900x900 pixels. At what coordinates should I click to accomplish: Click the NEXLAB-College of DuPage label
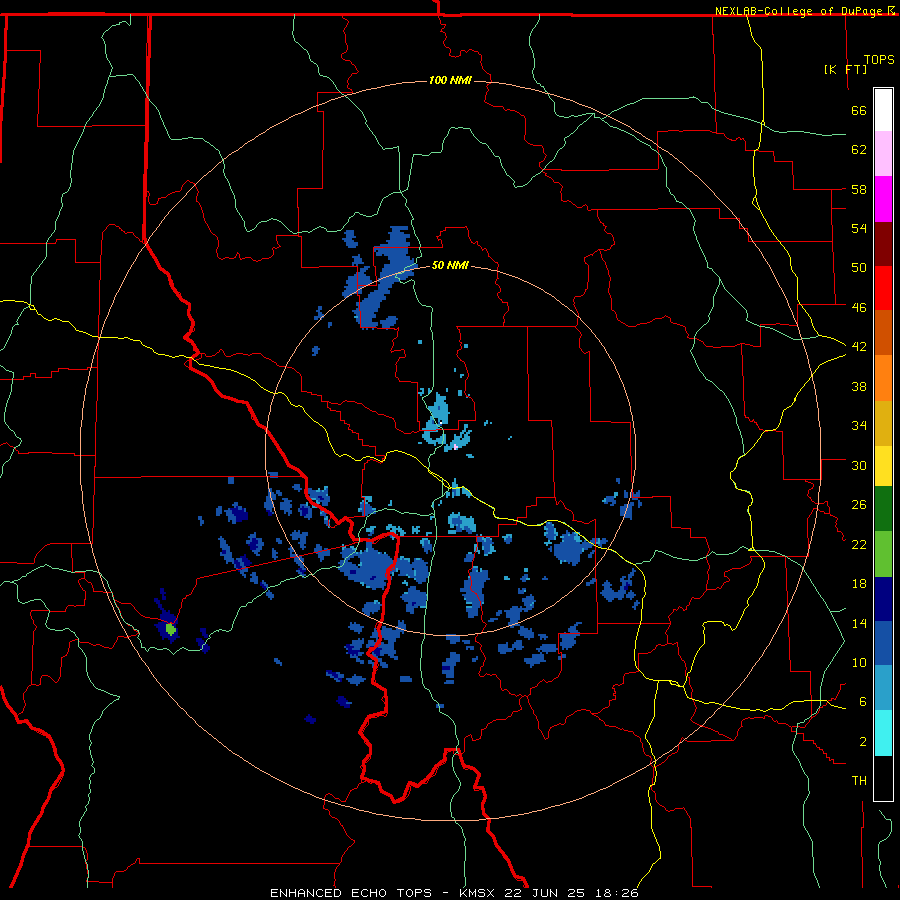[x=800, y=11]
